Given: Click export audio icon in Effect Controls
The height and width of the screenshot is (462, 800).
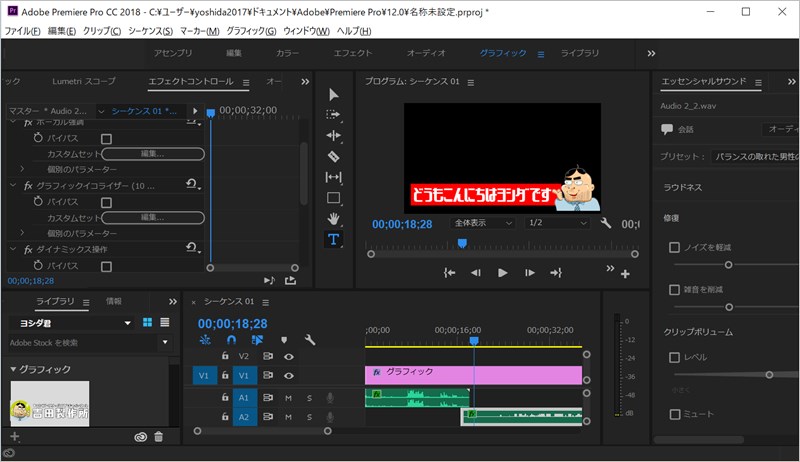Looking at the screenshot, I should (x=290, y=280).
